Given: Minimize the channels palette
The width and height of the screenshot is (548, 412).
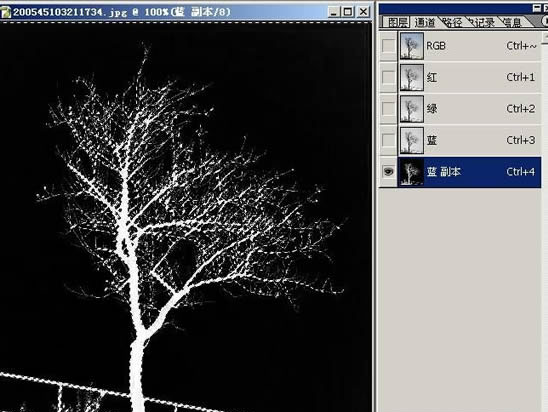Looking at the screenshot, I should point(536,8).
